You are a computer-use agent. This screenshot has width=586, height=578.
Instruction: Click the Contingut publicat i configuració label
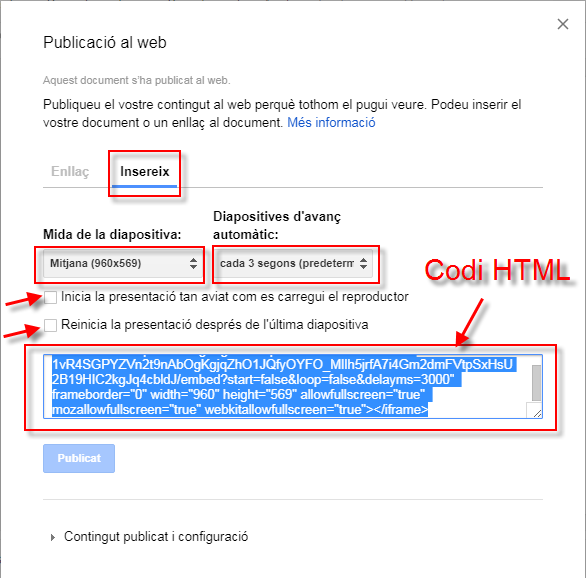click(x=156, y=537)
